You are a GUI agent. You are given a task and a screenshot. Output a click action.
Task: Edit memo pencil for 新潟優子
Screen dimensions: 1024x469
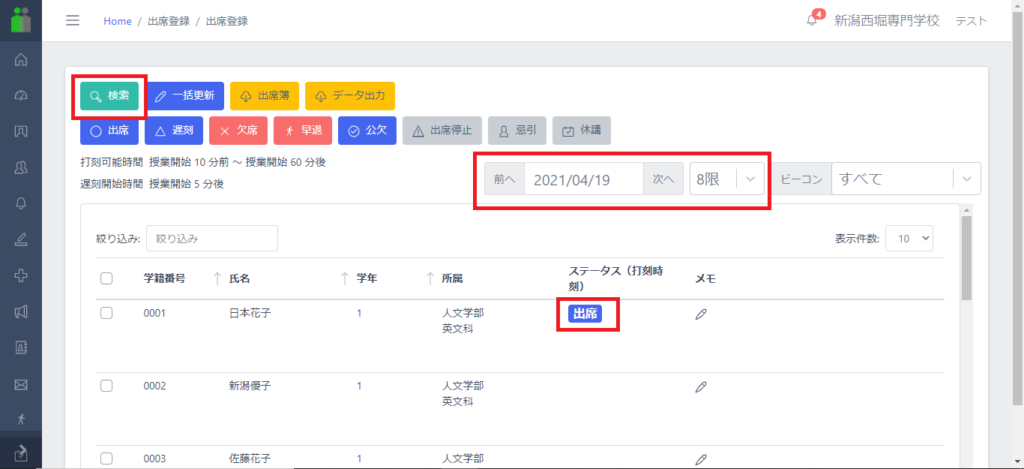click(x=701, y=387)
